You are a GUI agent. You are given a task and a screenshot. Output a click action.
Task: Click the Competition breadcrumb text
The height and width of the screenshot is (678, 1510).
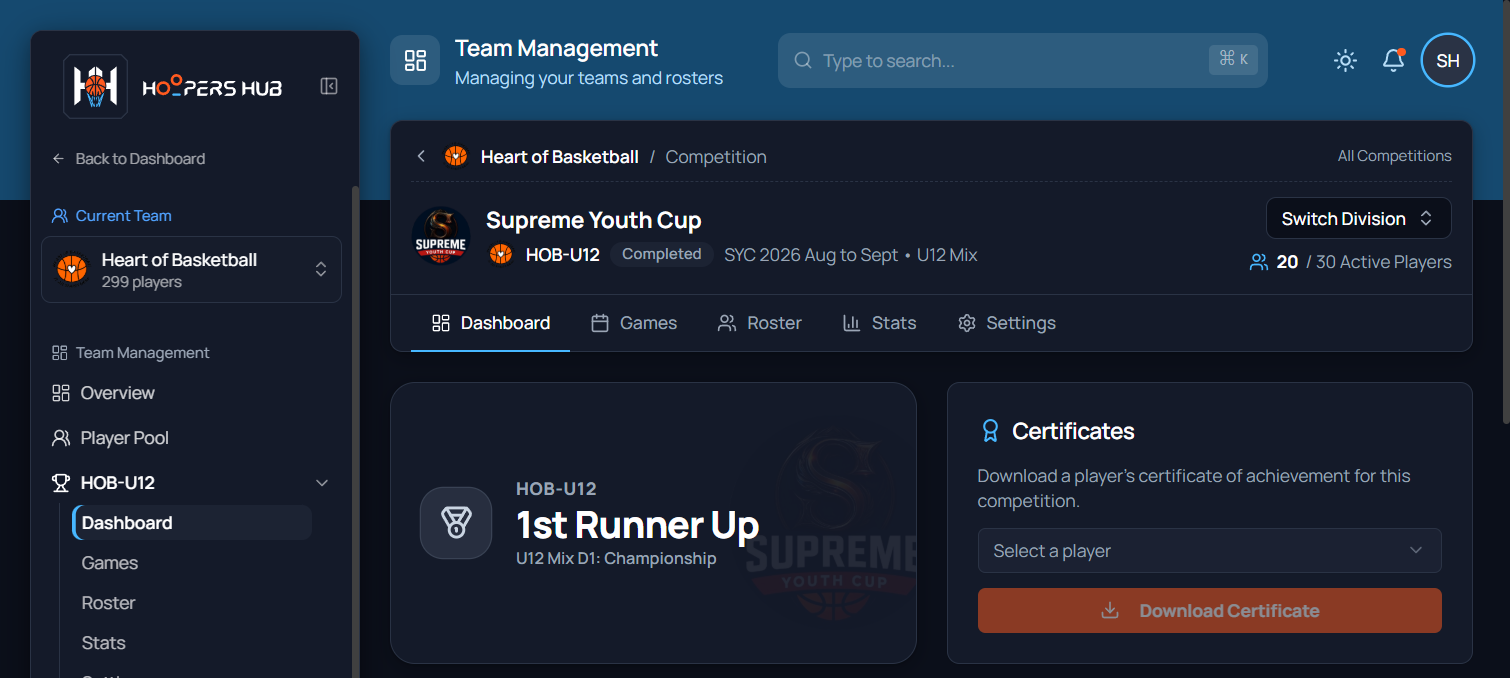pyautogui.click(x=716, y=157)
